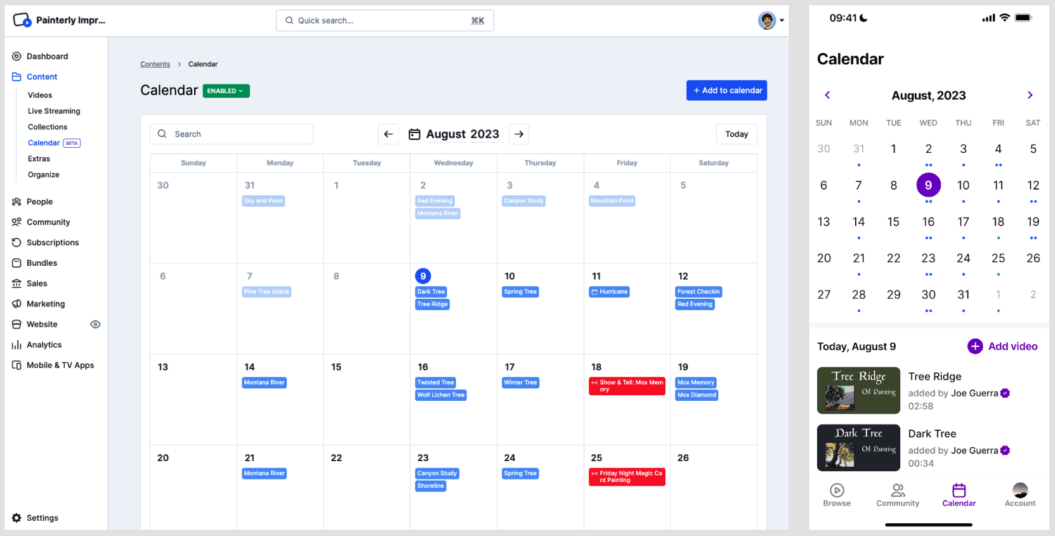This screenshot has height=536, width=1055.
Task: Open the Winter Tree event
Action: [x=521, y=383]
